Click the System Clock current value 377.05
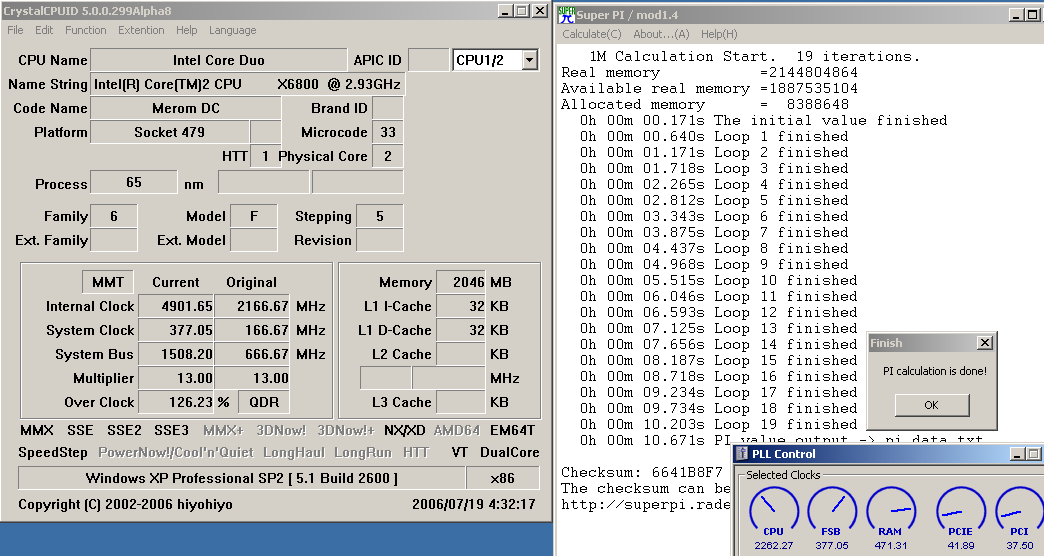Viewport: 1044px width, 556px height. pos(175,330)
